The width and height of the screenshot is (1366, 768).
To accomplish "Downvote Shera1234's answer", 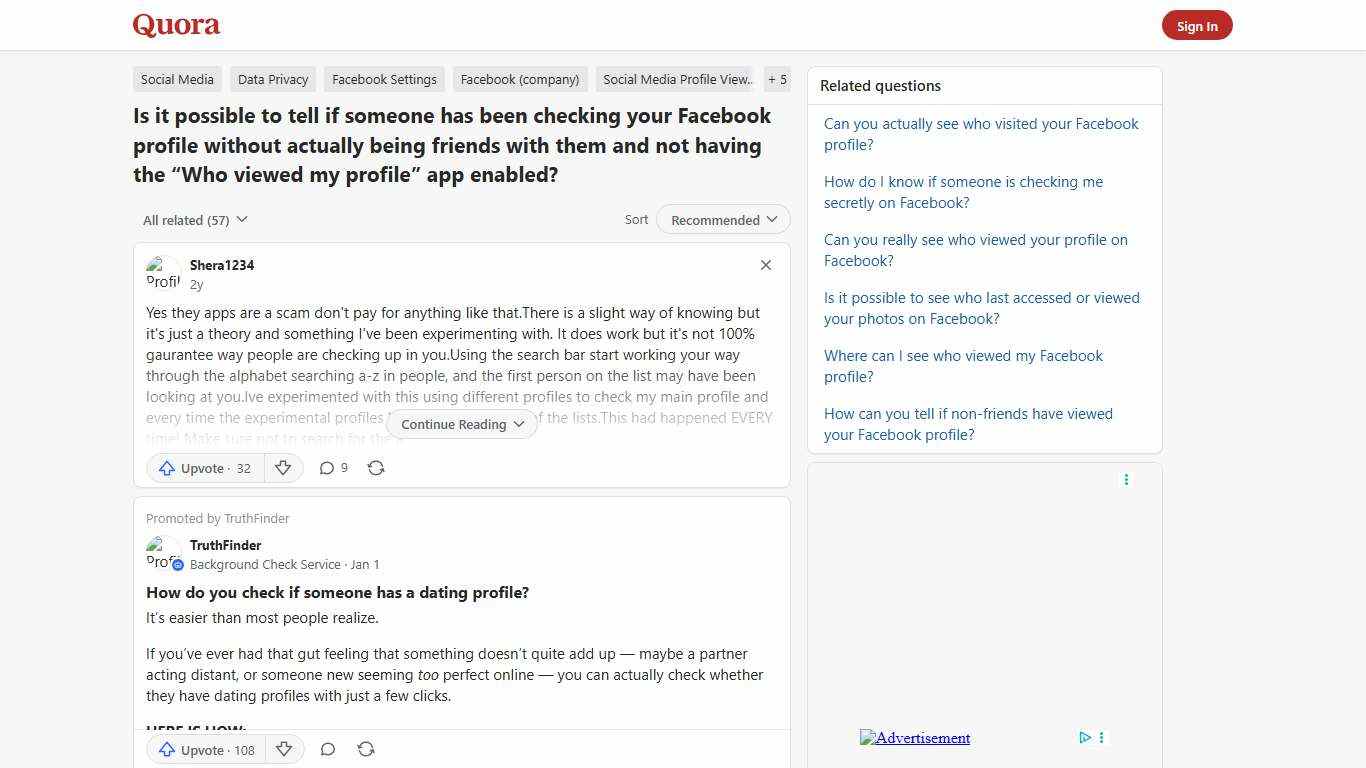I will [283, 467].
